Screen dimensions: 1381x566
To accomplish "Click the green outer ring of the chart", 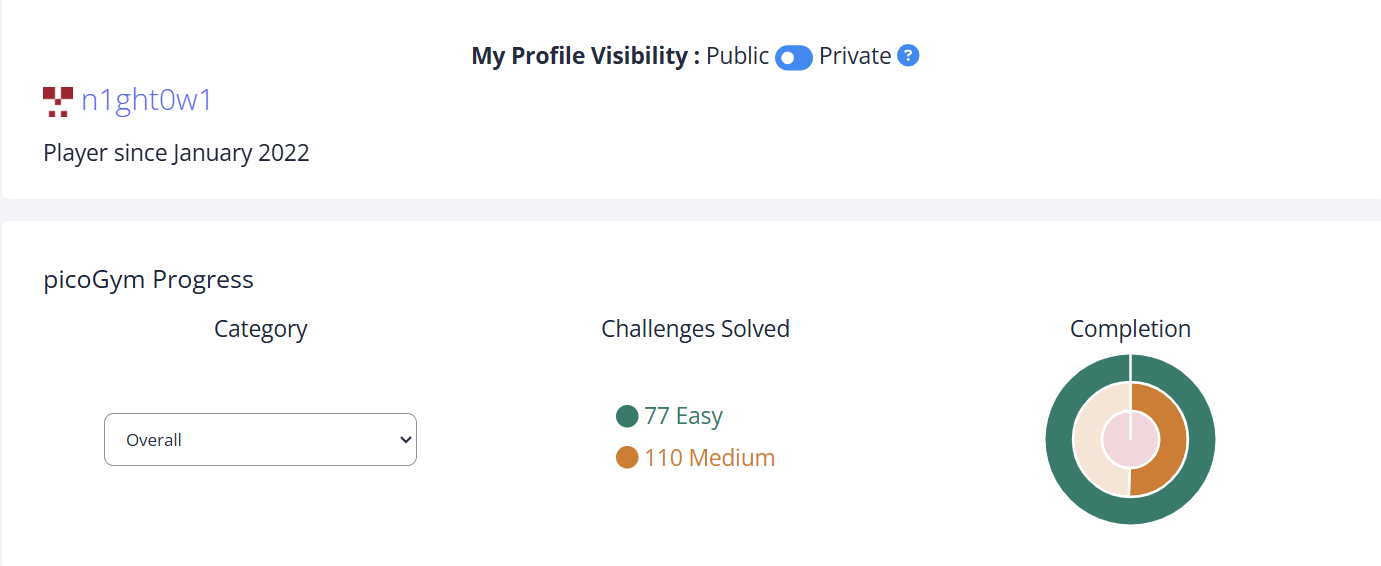I will point(1058,439).
